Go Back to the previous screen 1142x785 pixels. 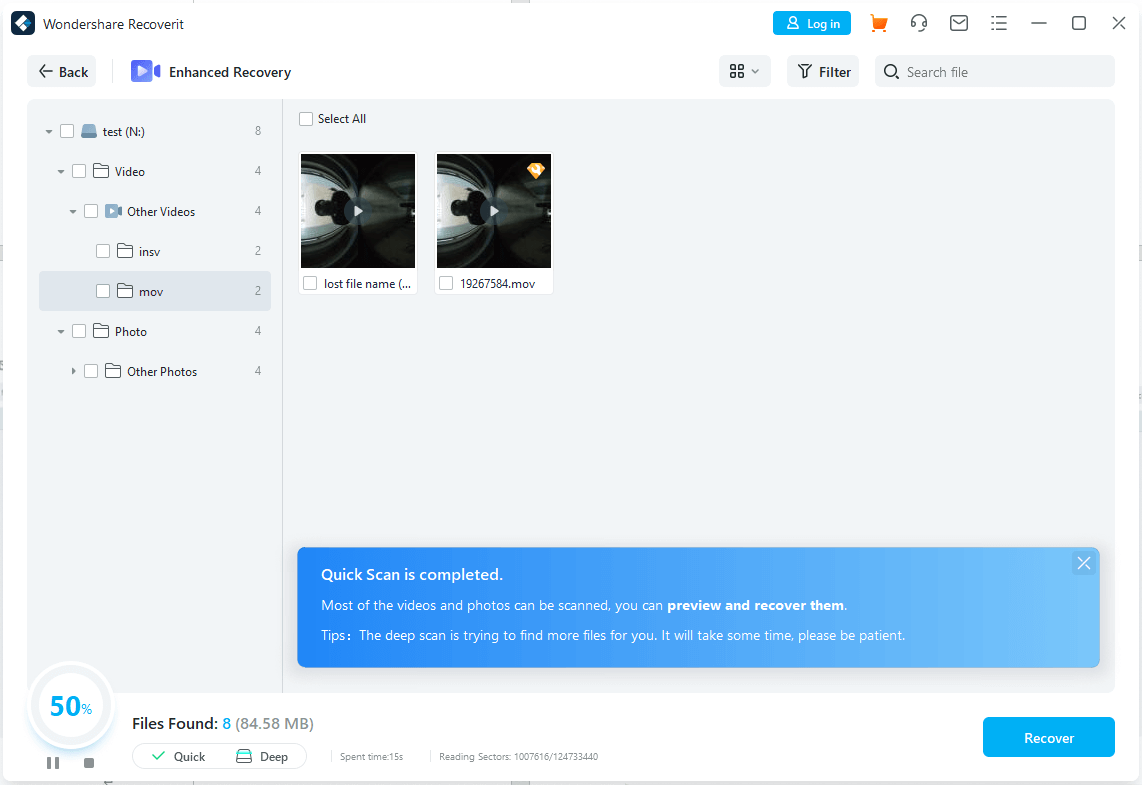pyautogui.click(x=62, y=71)
